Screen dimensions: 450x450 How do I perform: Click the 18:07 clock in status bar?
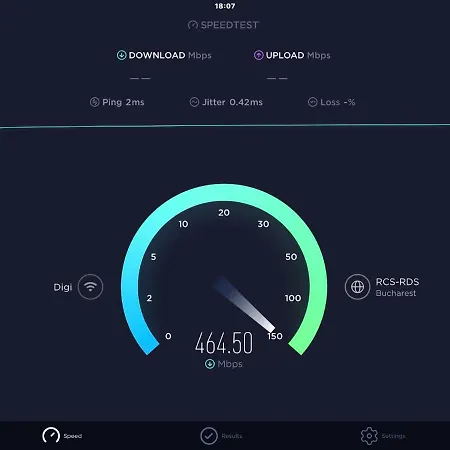pos(225,6)
